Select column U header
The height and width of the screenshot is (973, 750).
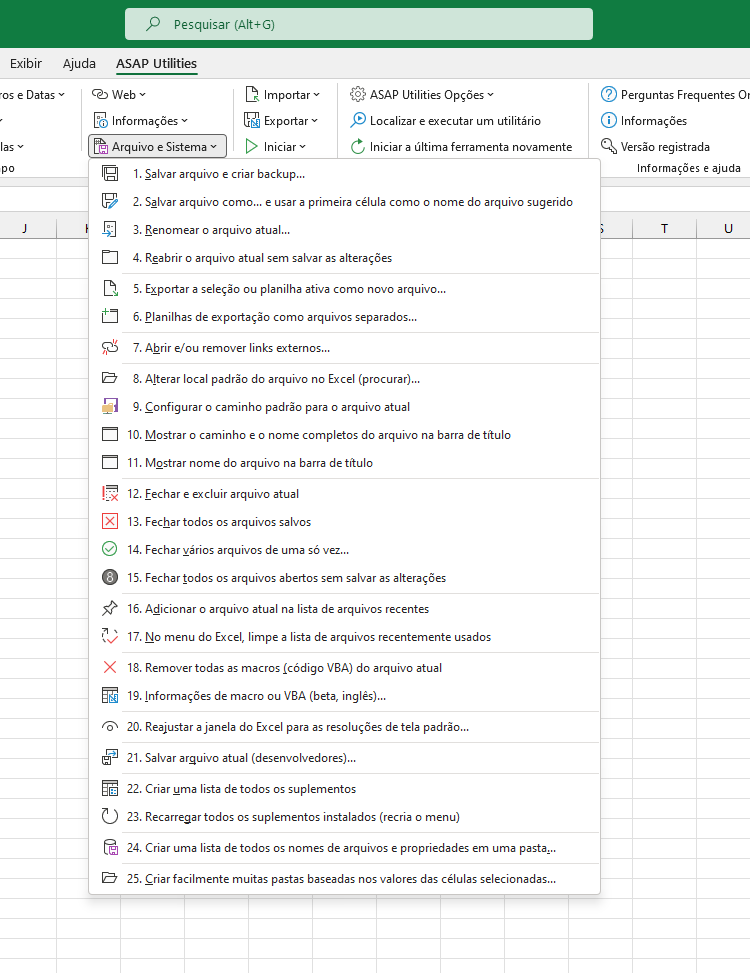[x=723, y=228]
